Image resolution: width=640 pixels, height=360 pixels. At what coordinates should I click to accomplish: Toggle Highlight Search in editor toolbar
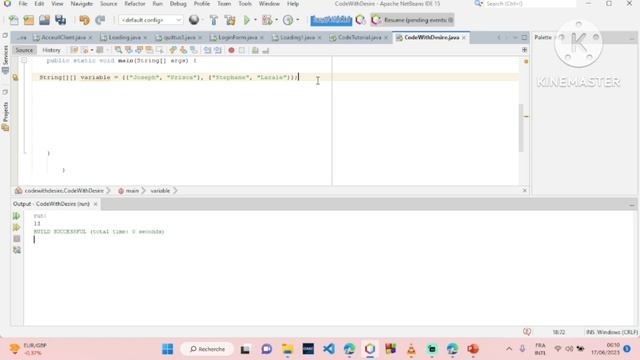point(149,50)
